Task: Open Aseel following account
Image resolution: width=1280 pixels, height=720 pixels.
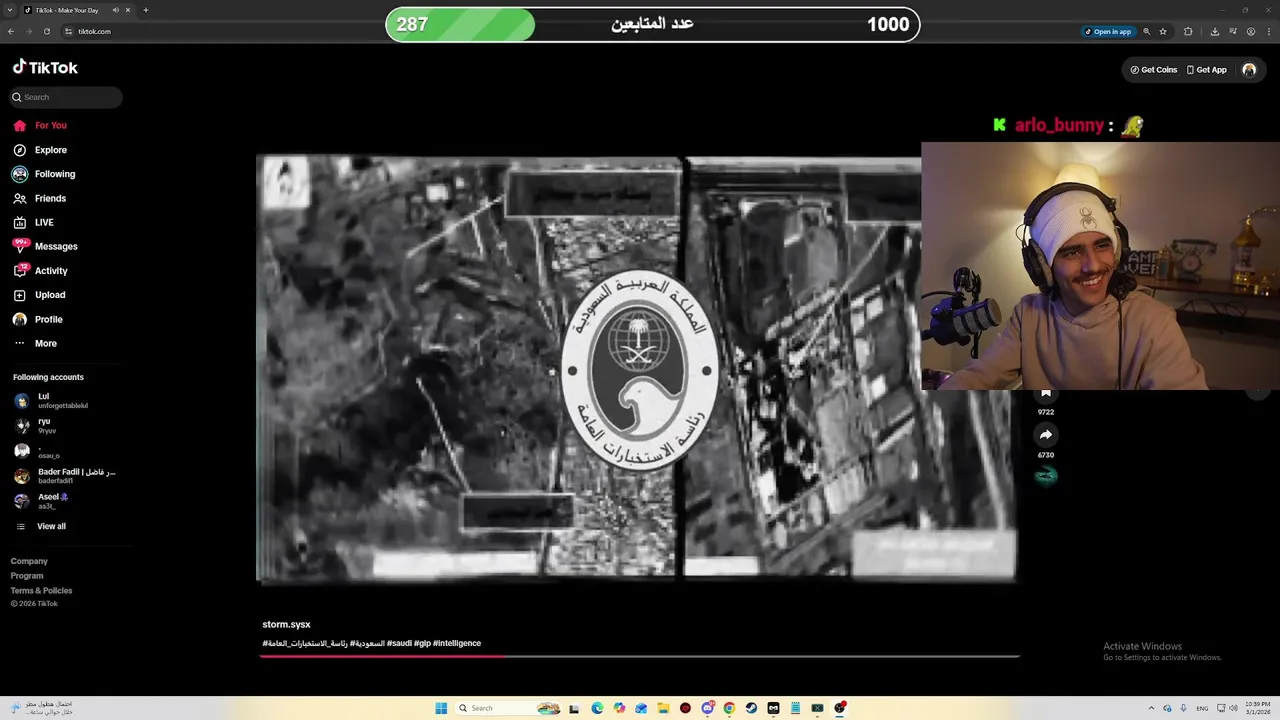Action: (x=40, y=501)
